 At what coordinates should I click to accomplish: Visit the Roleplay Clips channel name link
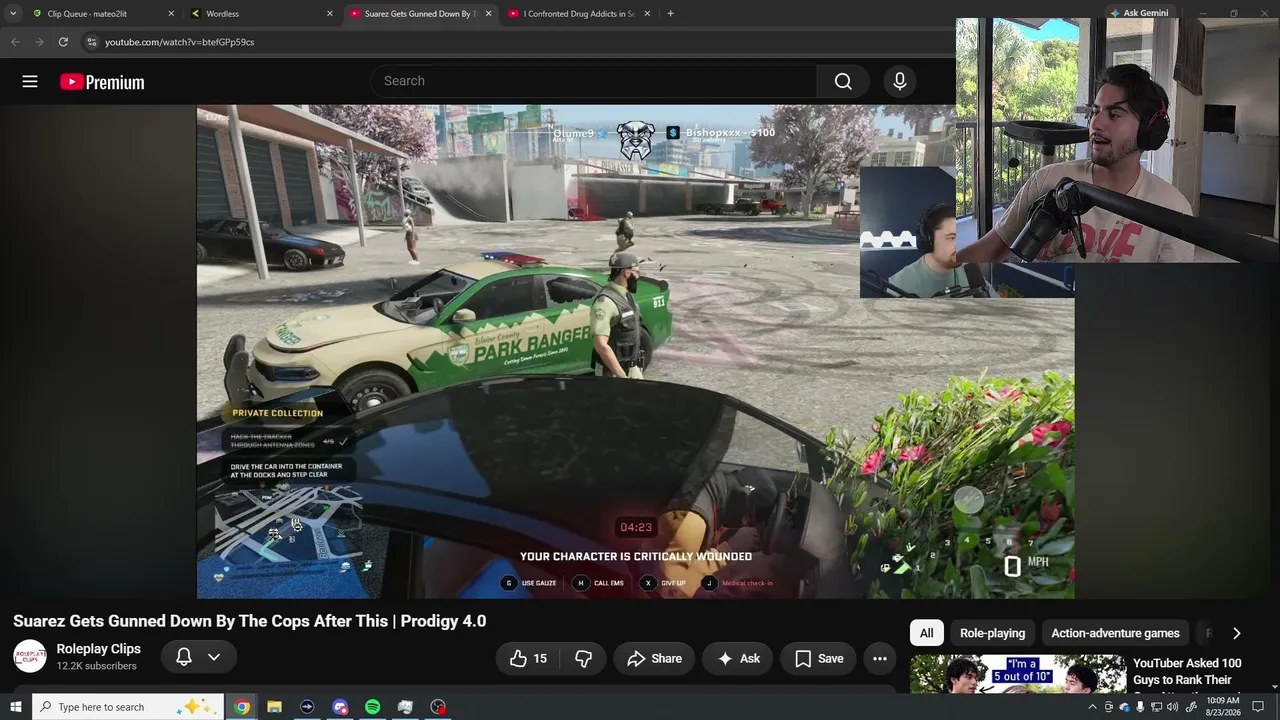(98, 649)
